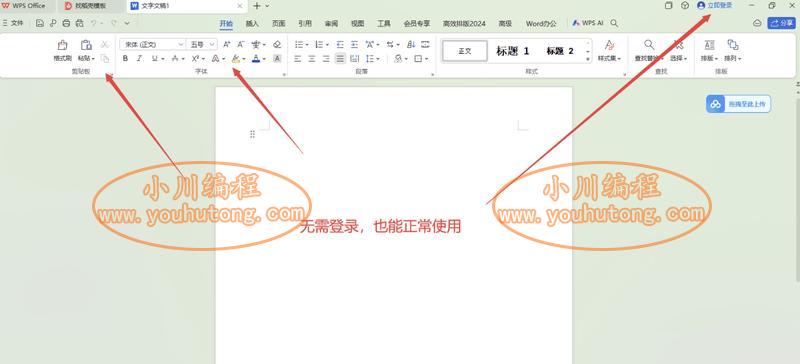Expand the styles gallery arrow
This screenshot has width=800, height=364.
click(588, 59)
